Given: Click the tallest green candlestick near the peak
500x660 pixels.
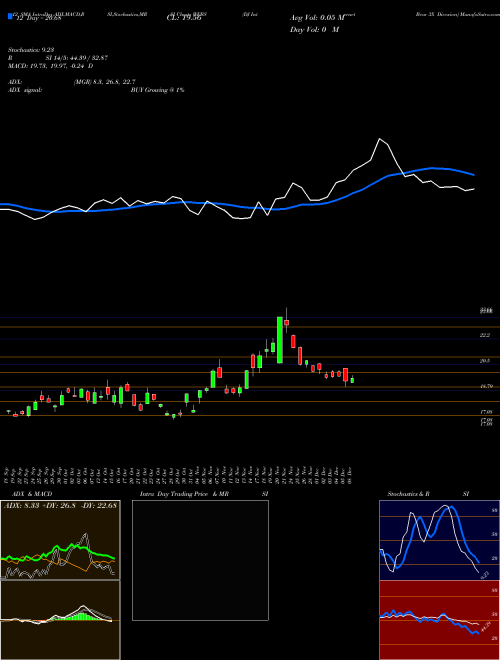Looking at the screenshot, I should pyautogui.click(x=279, y=340).
